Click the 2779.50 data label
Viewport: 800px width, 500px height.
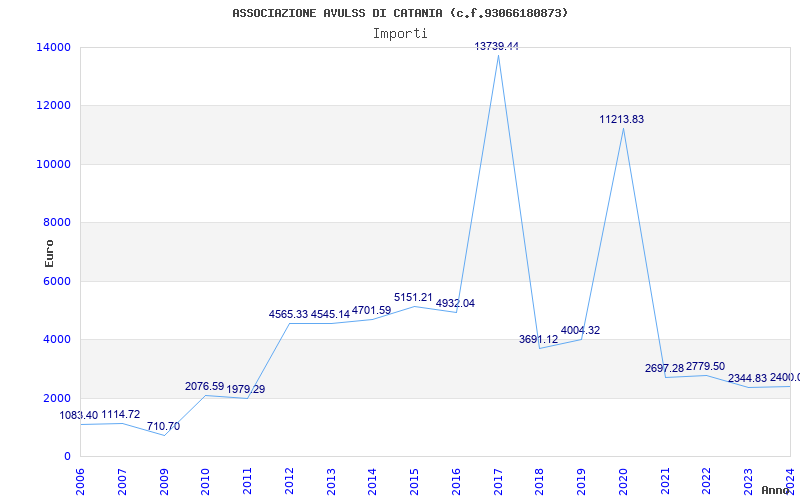pos(705,367)
